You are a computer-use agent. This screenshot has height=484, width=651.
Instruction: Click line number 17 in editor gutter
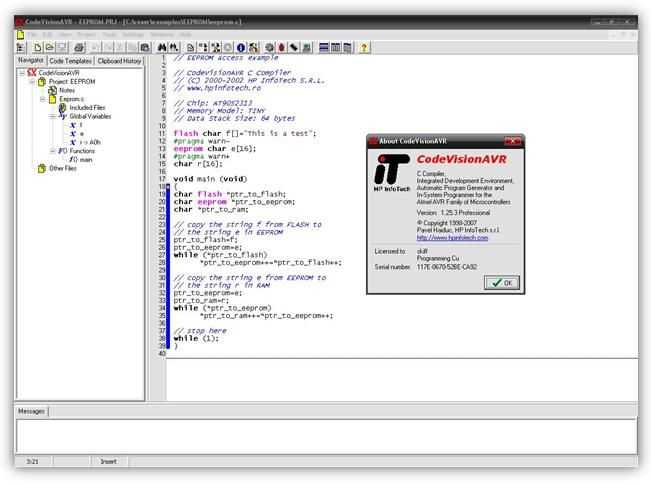pyautogui.click(x=162, y=179)
